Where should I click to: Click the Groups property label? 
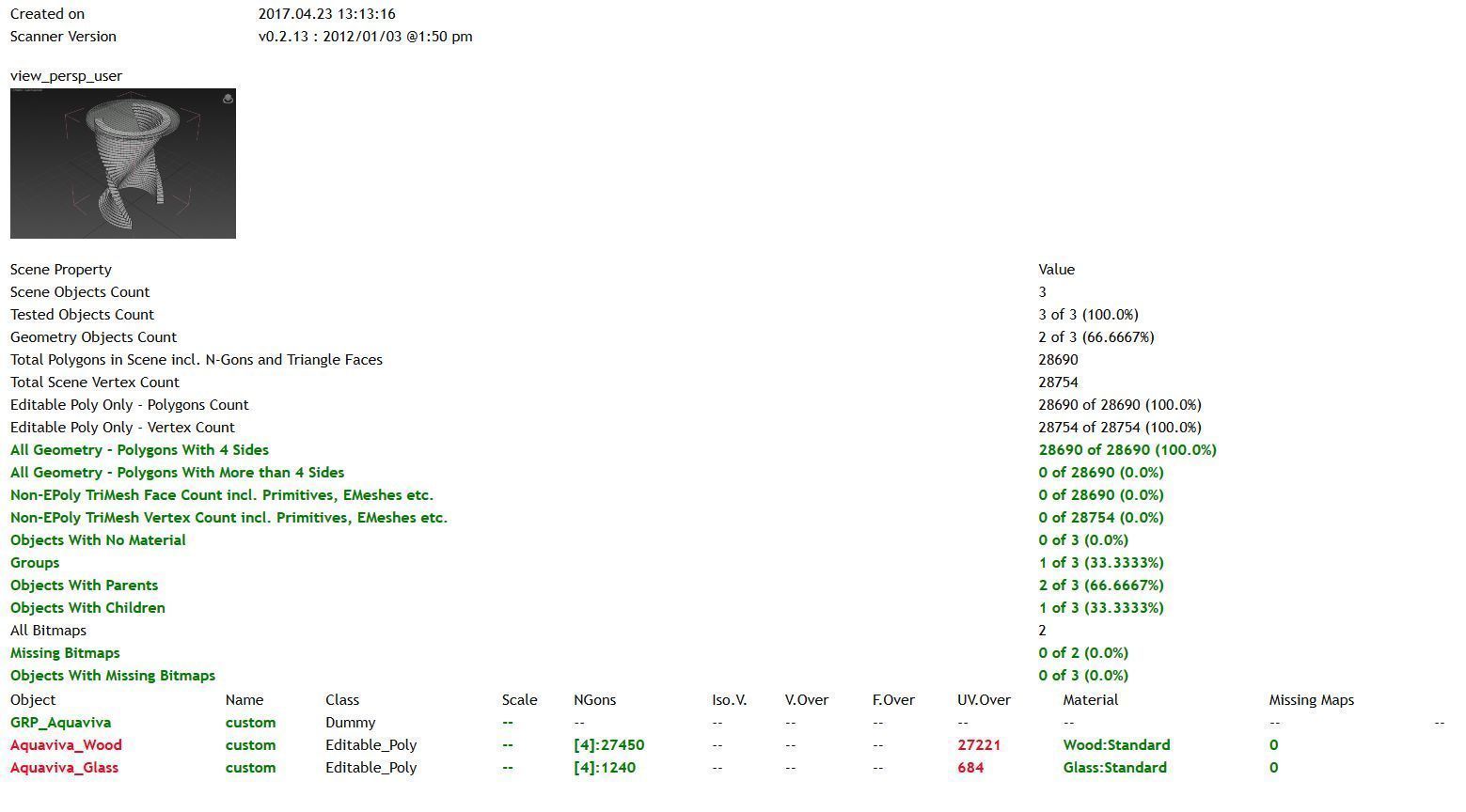pos(35,563)
